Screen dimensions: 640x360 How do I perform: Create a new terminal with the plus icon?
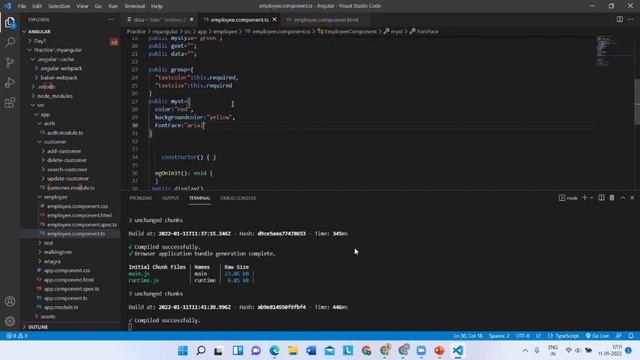(584, 198)
